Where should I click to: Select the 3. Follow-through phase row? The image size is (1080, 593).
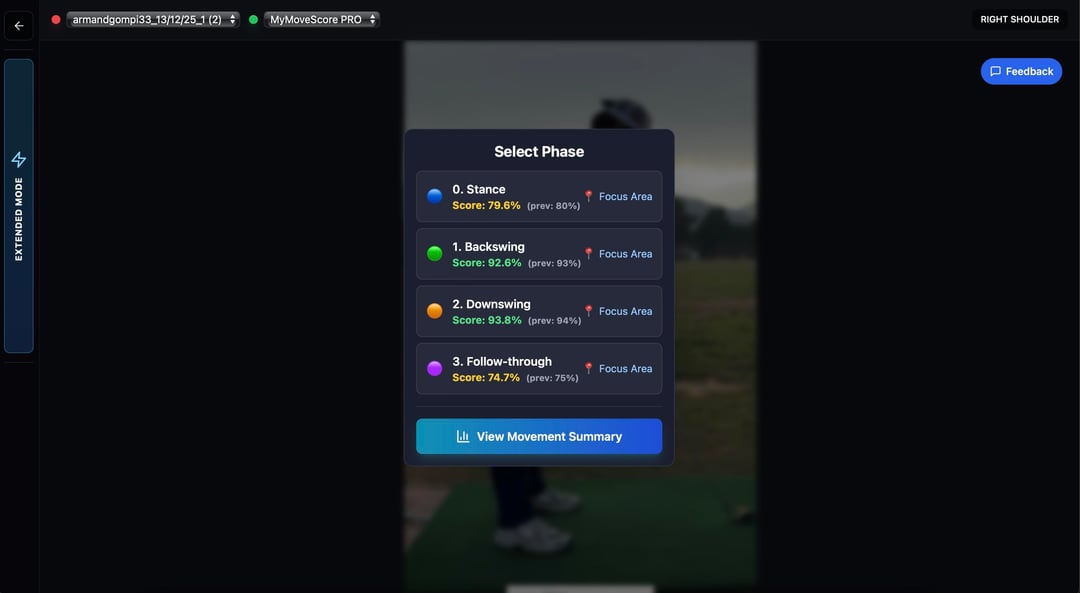[x=539, y=368]
